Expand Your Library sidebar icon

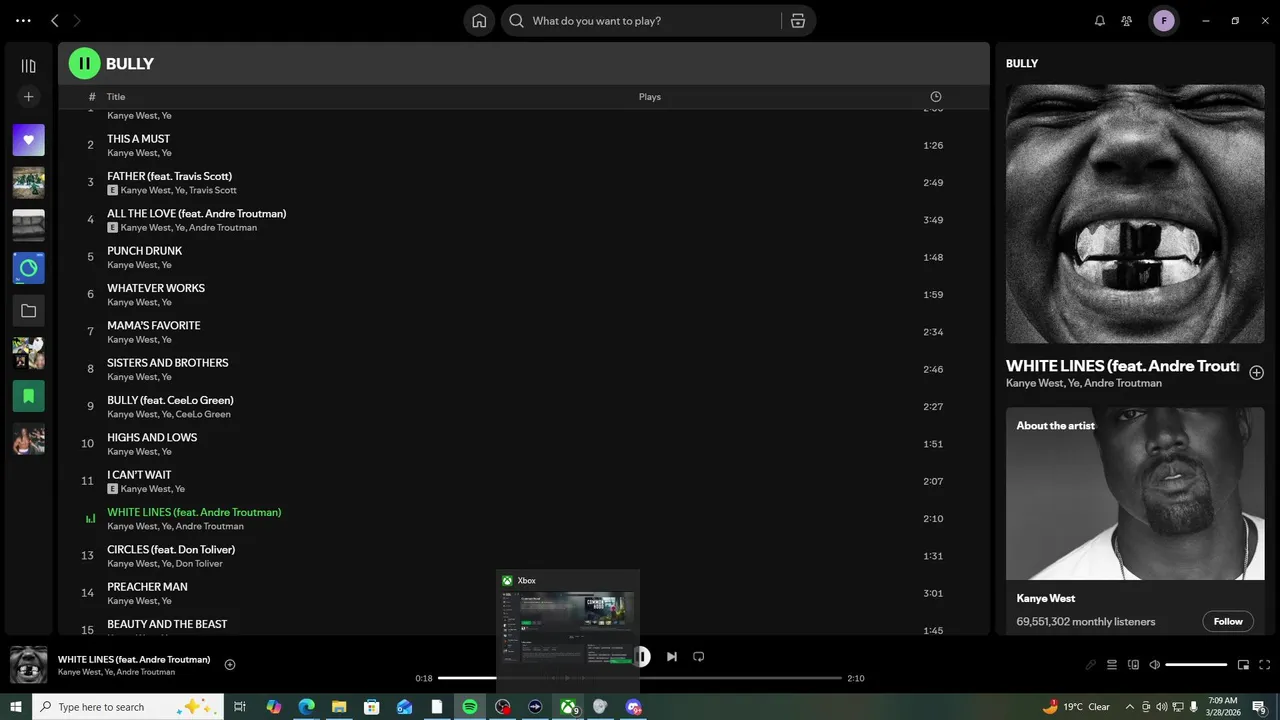28,66
